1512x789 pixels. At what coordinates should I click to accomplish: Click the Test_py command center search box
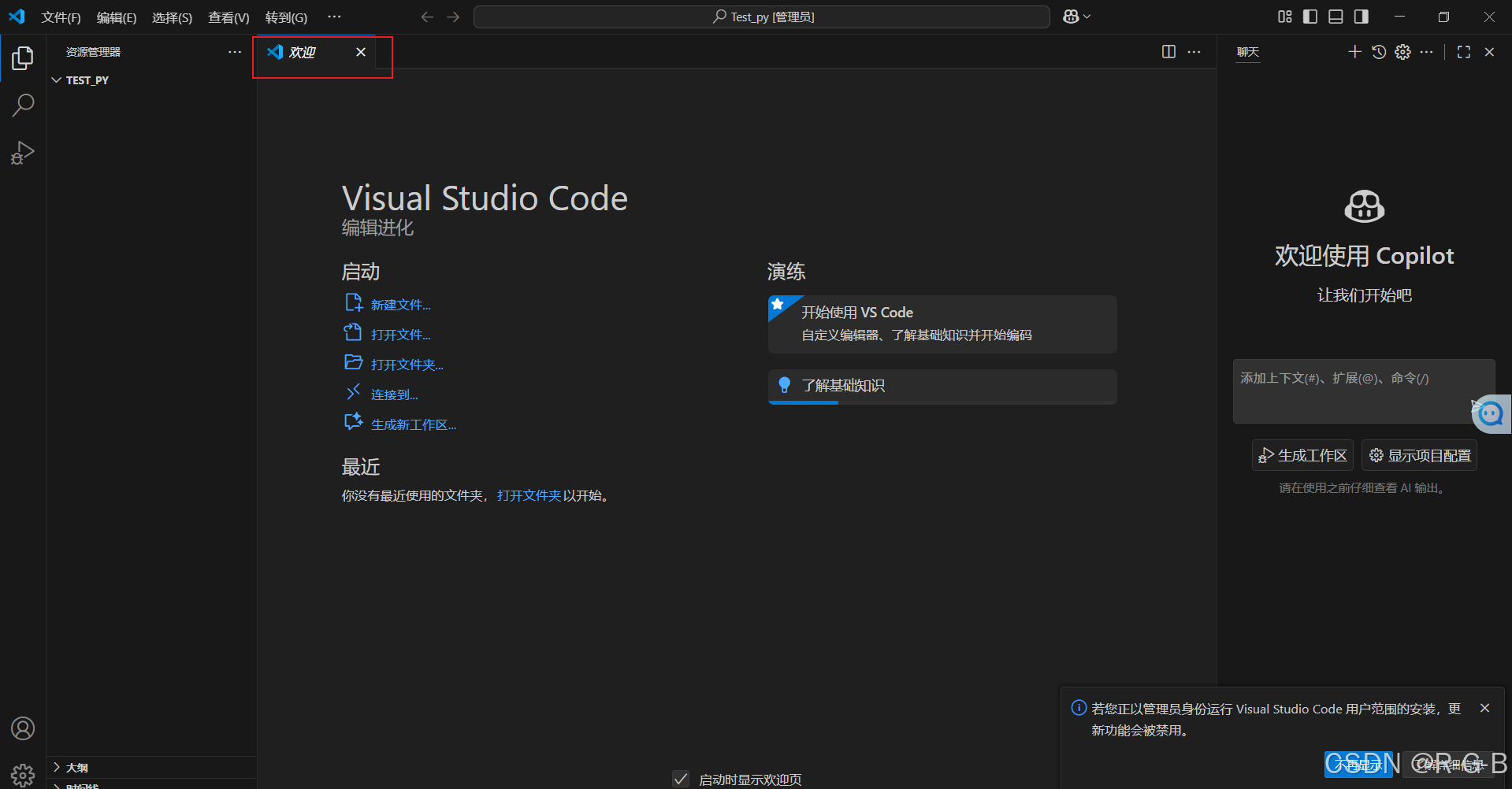pyautogui.click(x=761, y=17)
